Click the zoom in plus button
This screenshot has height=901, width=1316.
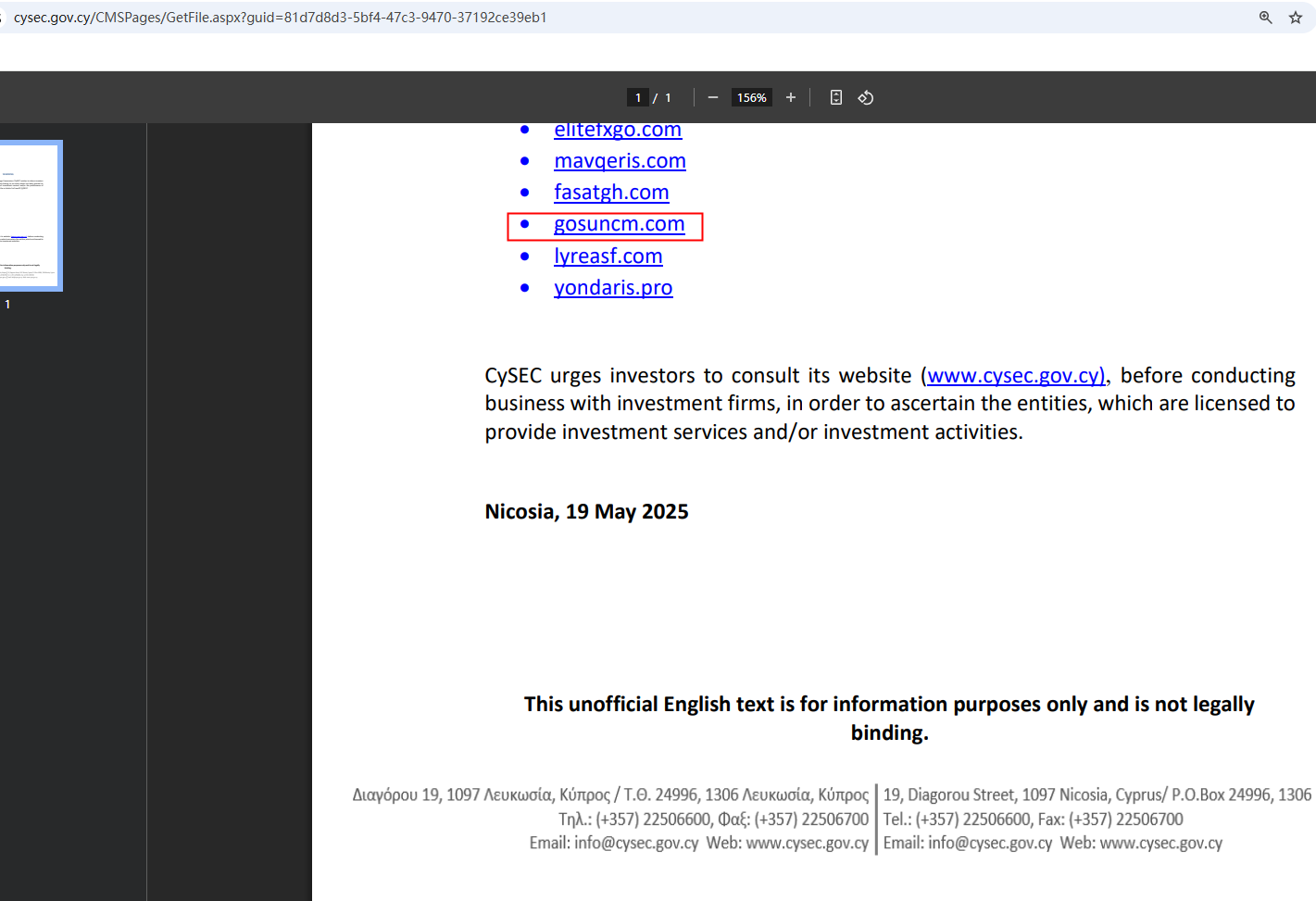790,97
